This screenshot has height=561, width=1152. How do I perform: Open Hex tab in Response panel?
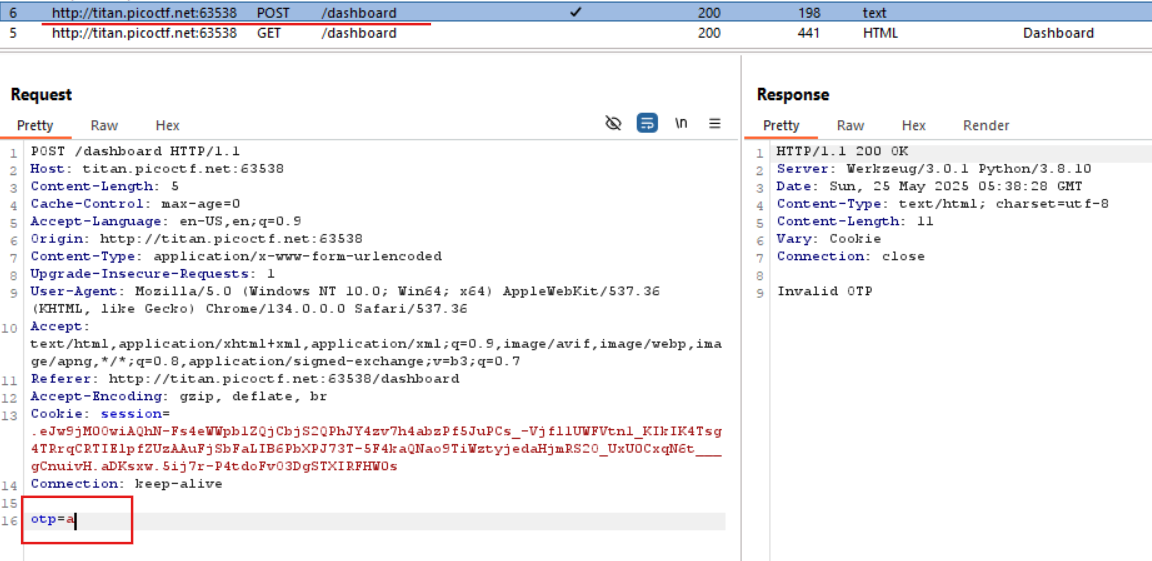913,125
